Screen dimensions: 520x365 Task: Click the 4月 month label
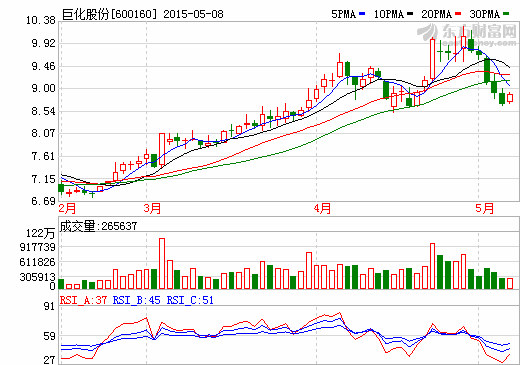click(x=322, y=208)
